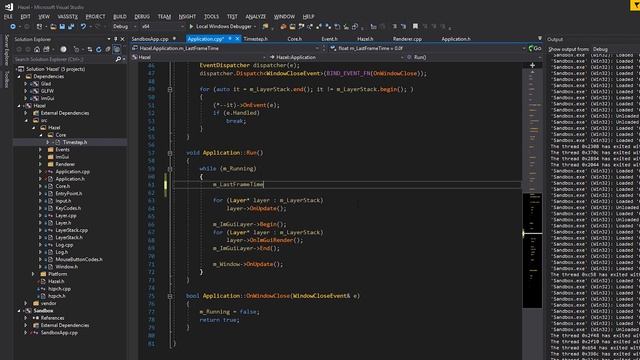
Task: Collapse while loop outline at line 59
Action: [x=170, y=169]
